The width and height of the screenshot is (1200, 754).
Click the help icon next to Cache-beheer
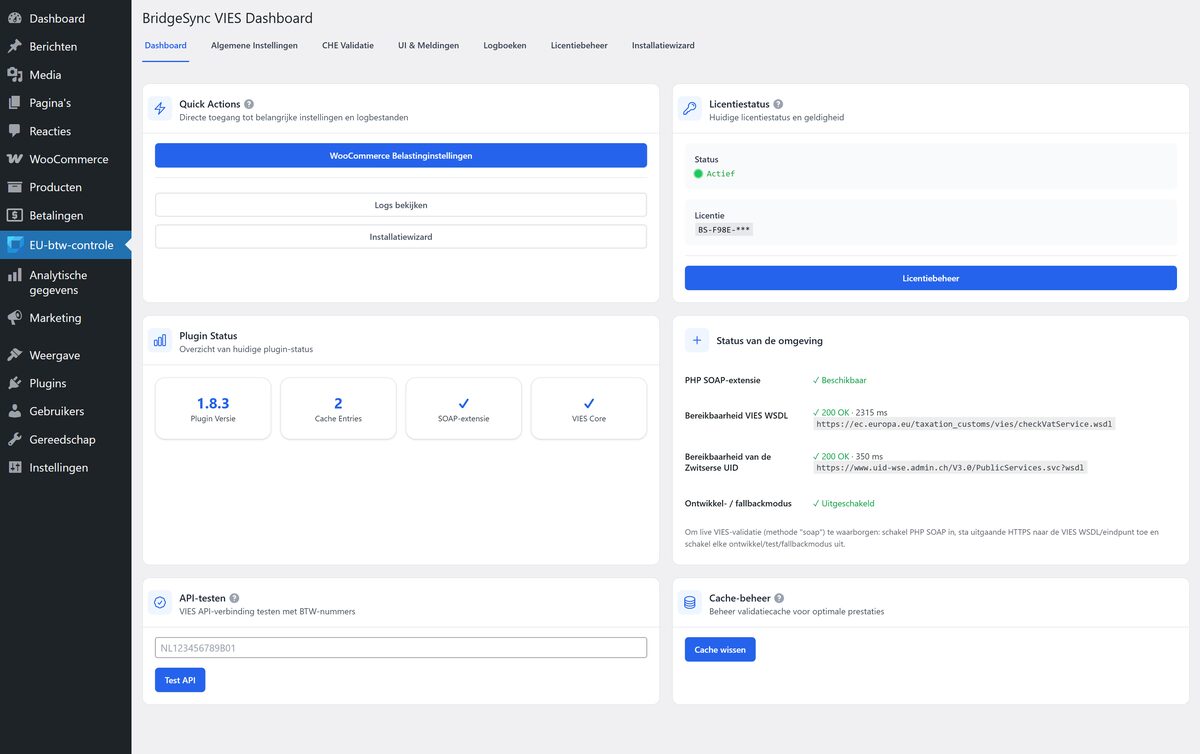coord(778,598)
